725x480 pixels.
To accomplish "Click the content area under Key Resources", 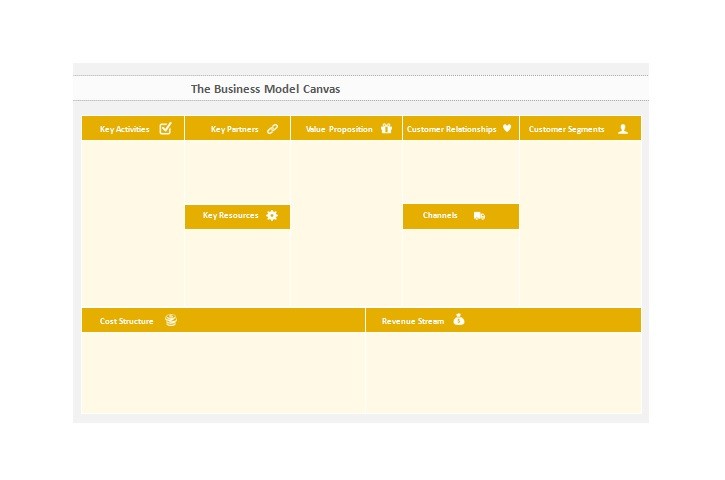I will (238, 268).
